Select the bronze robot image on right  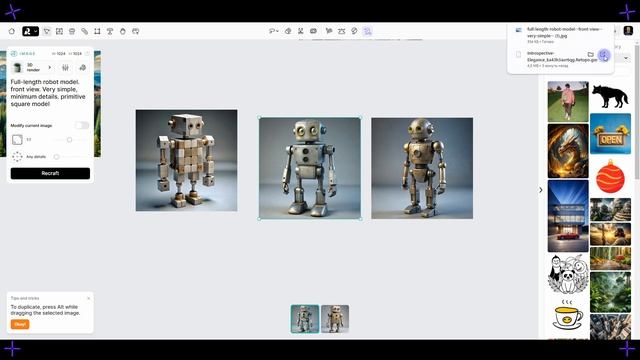click(x=422, y=168)
